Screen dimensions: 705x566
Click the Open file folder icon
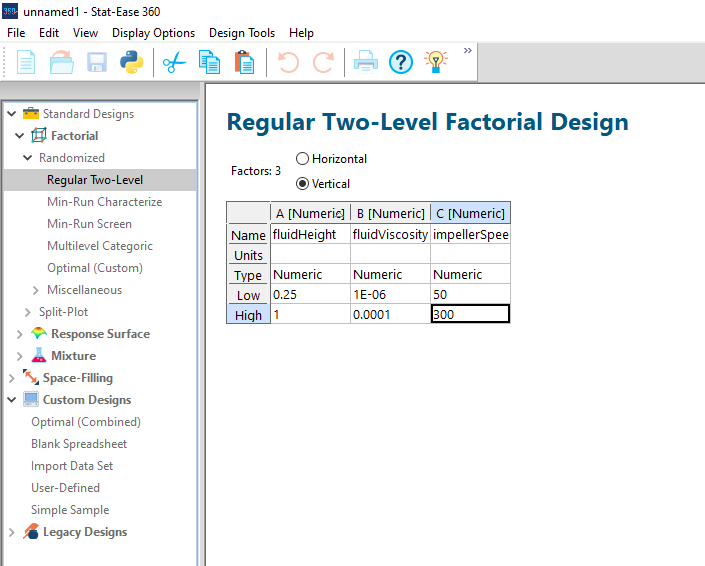[62, 62]
